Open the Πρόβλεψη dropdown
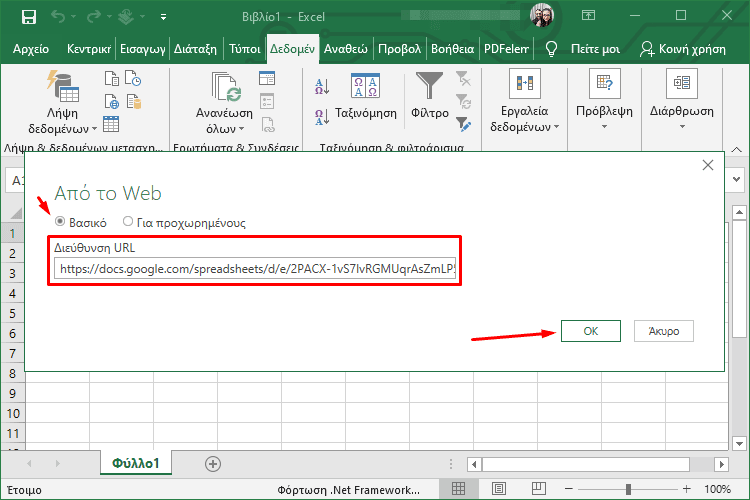750x500 pixels. pyautogui.click(x=604, y=100)
